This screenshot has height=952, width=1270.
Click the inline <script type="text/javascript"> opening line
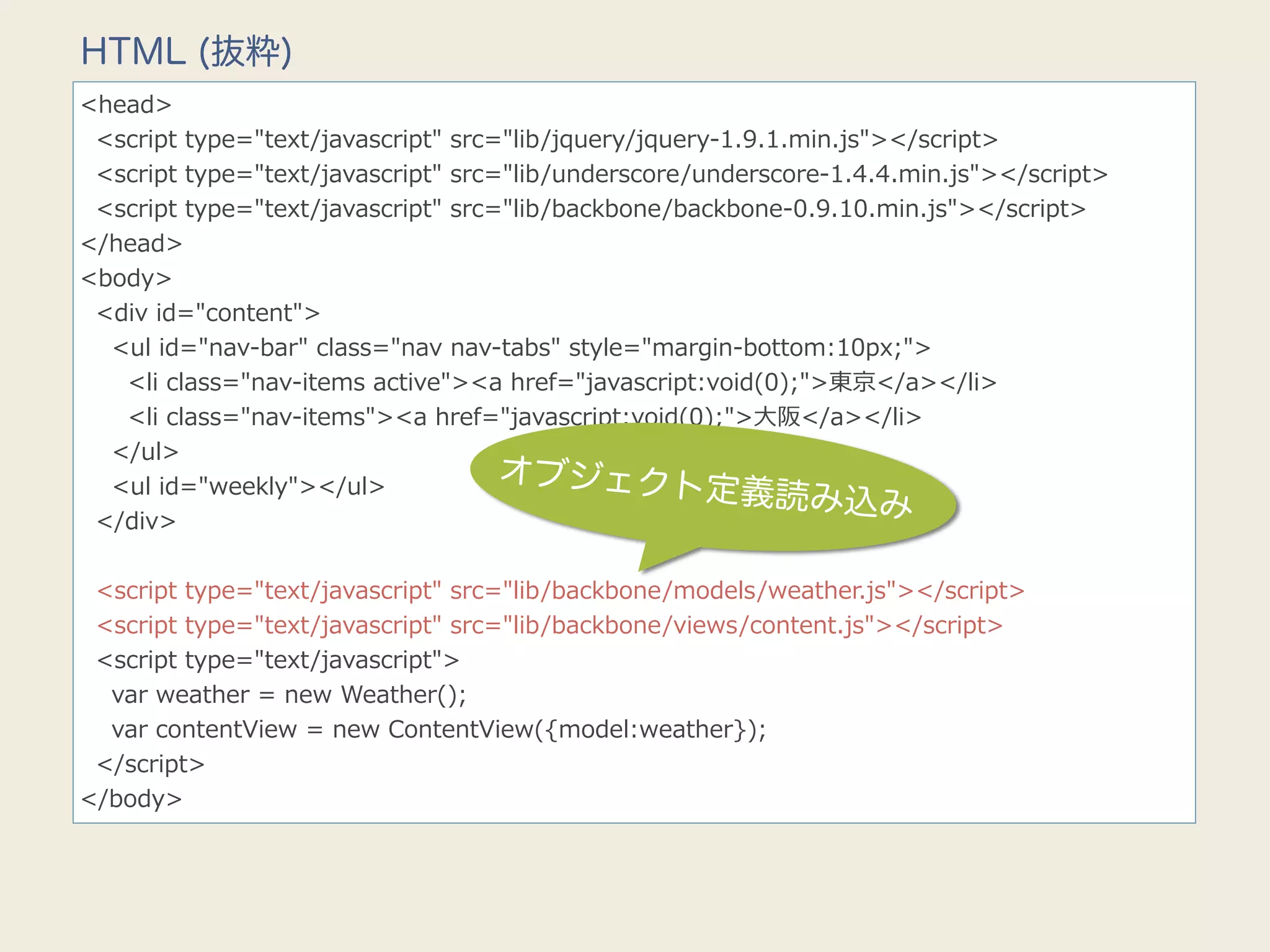pos(278,661)
